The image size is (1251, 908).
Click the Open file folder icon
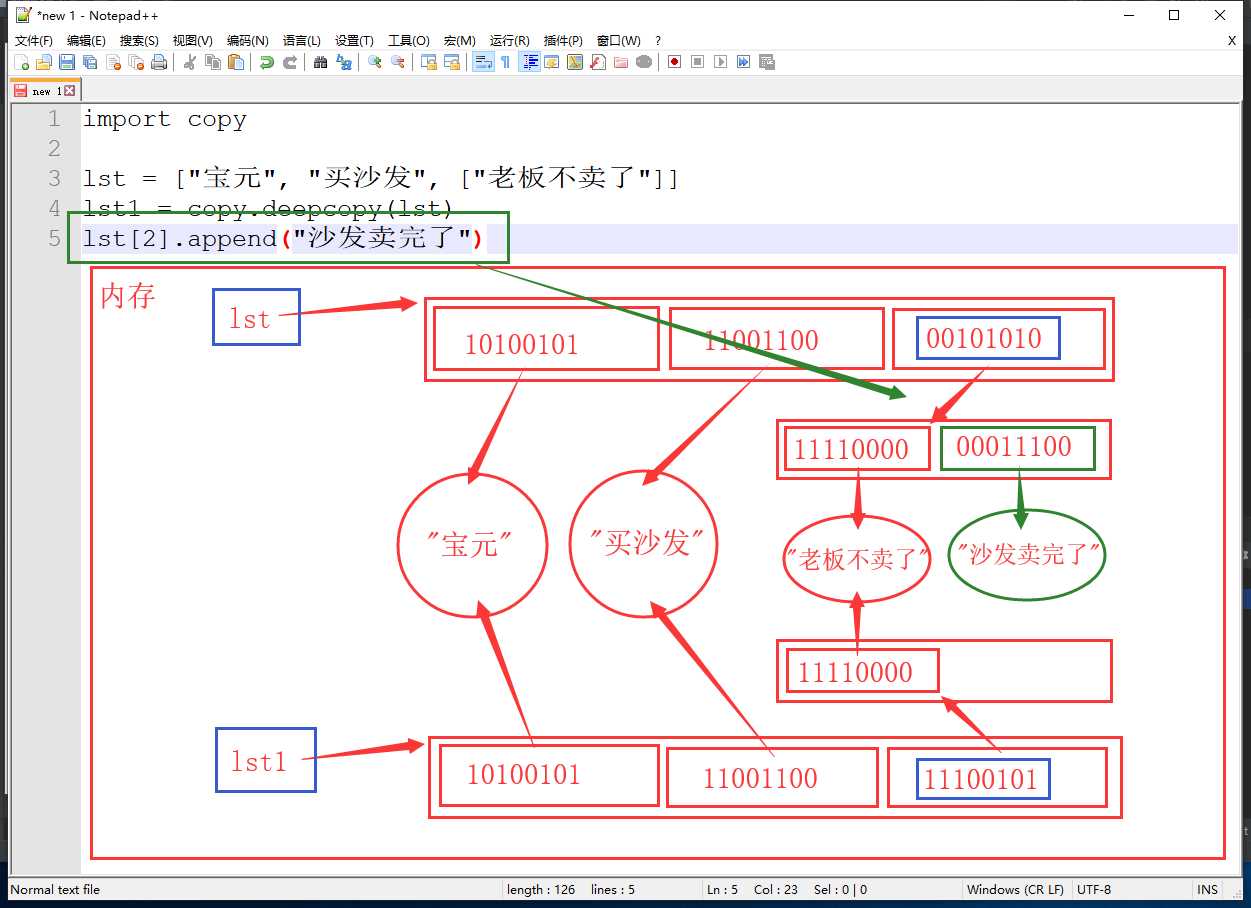(44, 62)
